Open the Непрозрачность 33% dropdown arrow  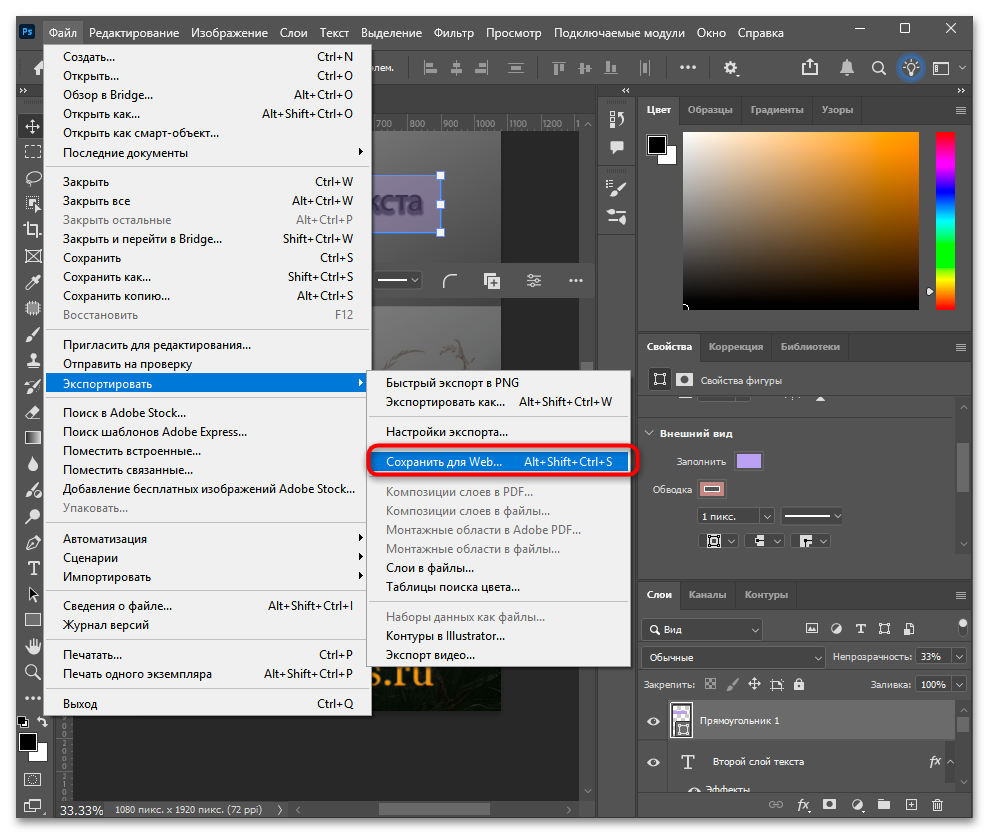(x=959, y=657)
